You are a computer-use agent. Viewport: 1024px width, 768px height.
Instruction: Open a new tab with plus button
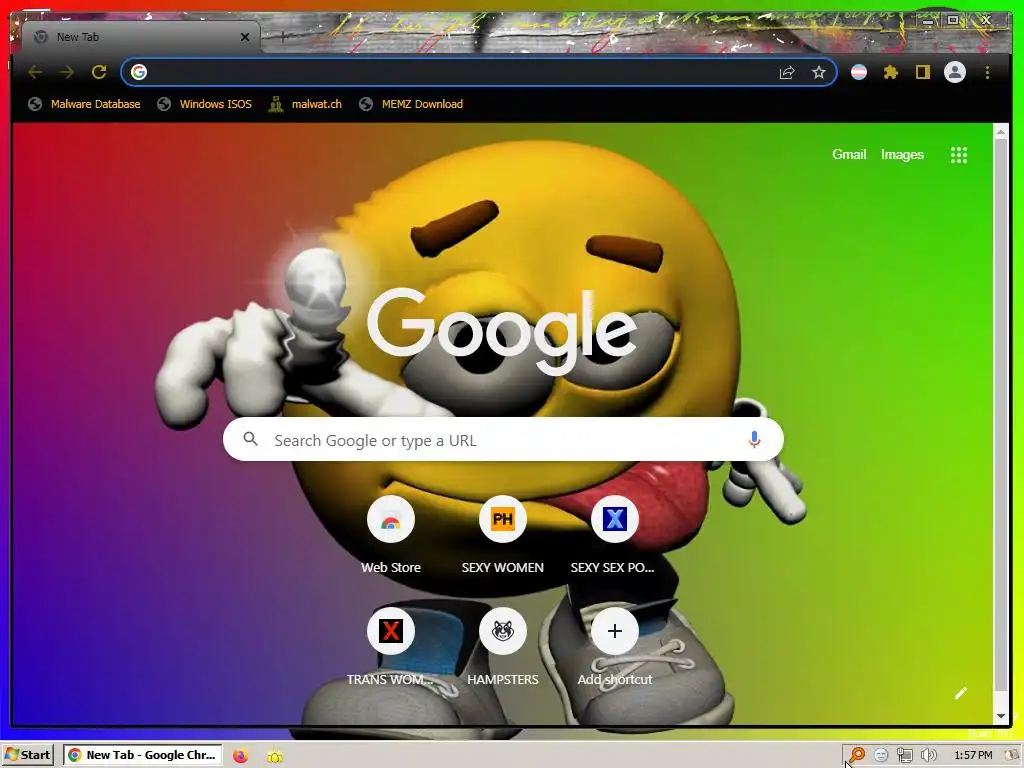(x=283, y=37)
